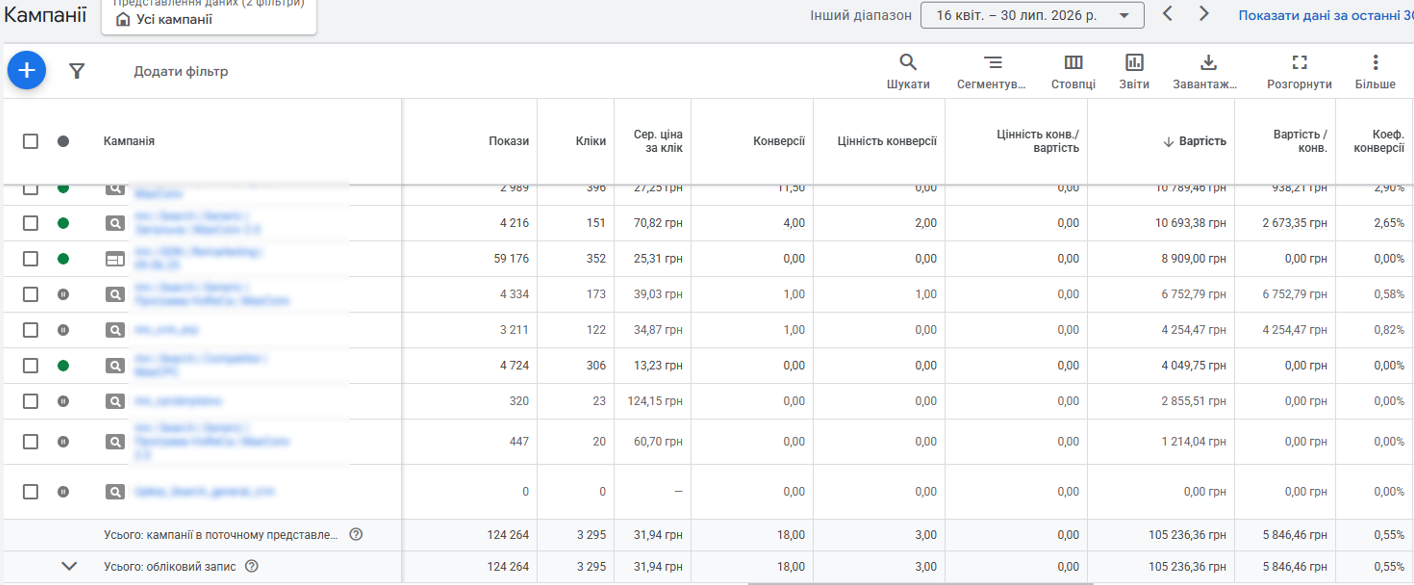This screenshot has height=585, width=1414.
Task: Tick the checkbox of the zero-impressions row
Action: (30, 491)
